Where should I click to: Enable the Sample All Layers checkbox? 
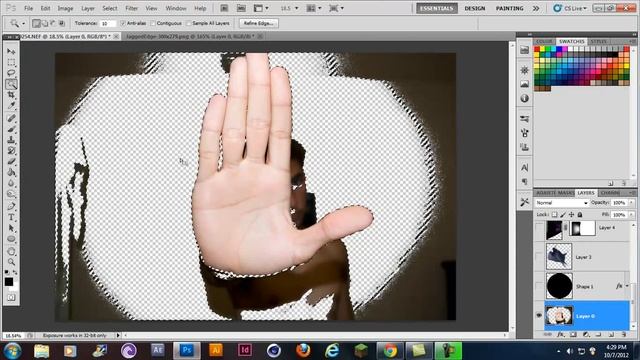click(x=189, y=23)
